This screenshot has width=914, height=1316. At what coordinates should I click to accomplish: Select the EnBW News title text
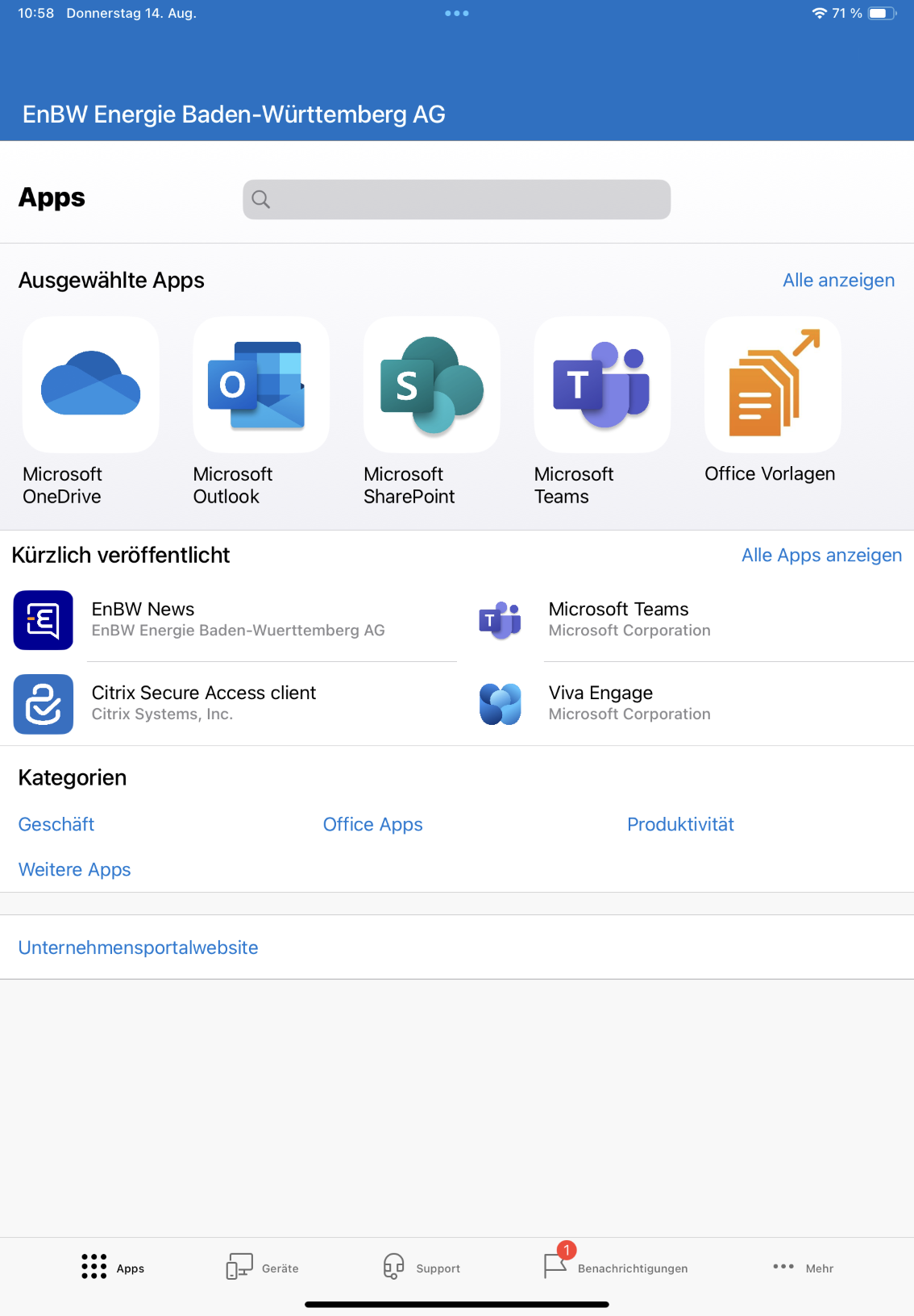click(x=143, y=609)
